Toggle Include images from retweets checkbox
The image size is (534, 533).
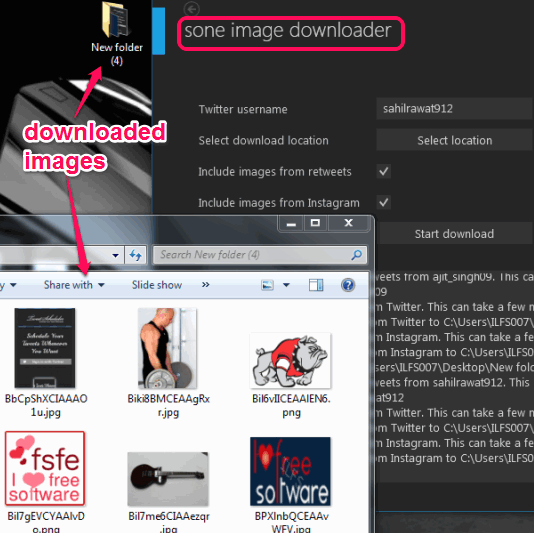click(384, 171)
